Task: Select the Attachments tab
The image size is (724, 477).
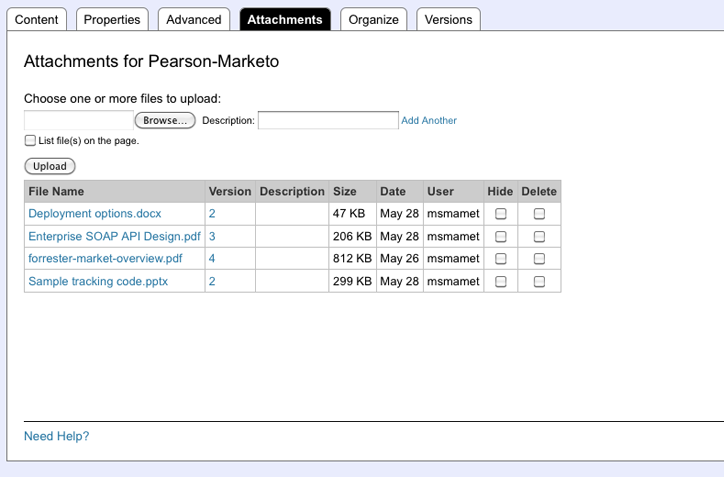Action: [285, 19]
